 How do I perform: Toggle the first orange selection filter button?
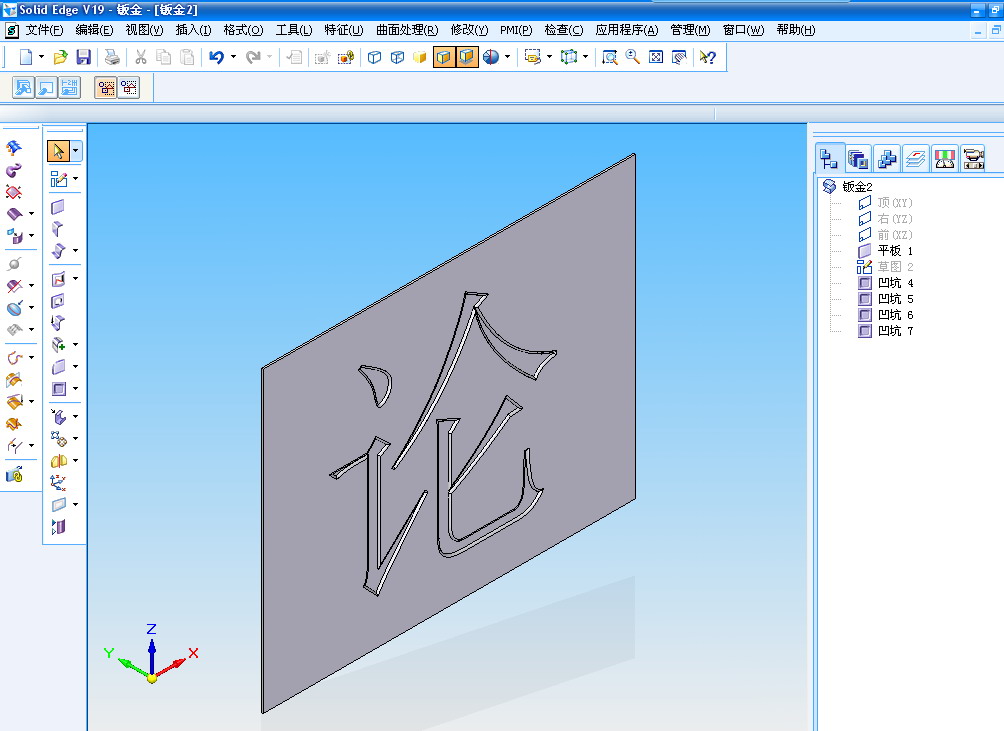click(x=106, y=88)
